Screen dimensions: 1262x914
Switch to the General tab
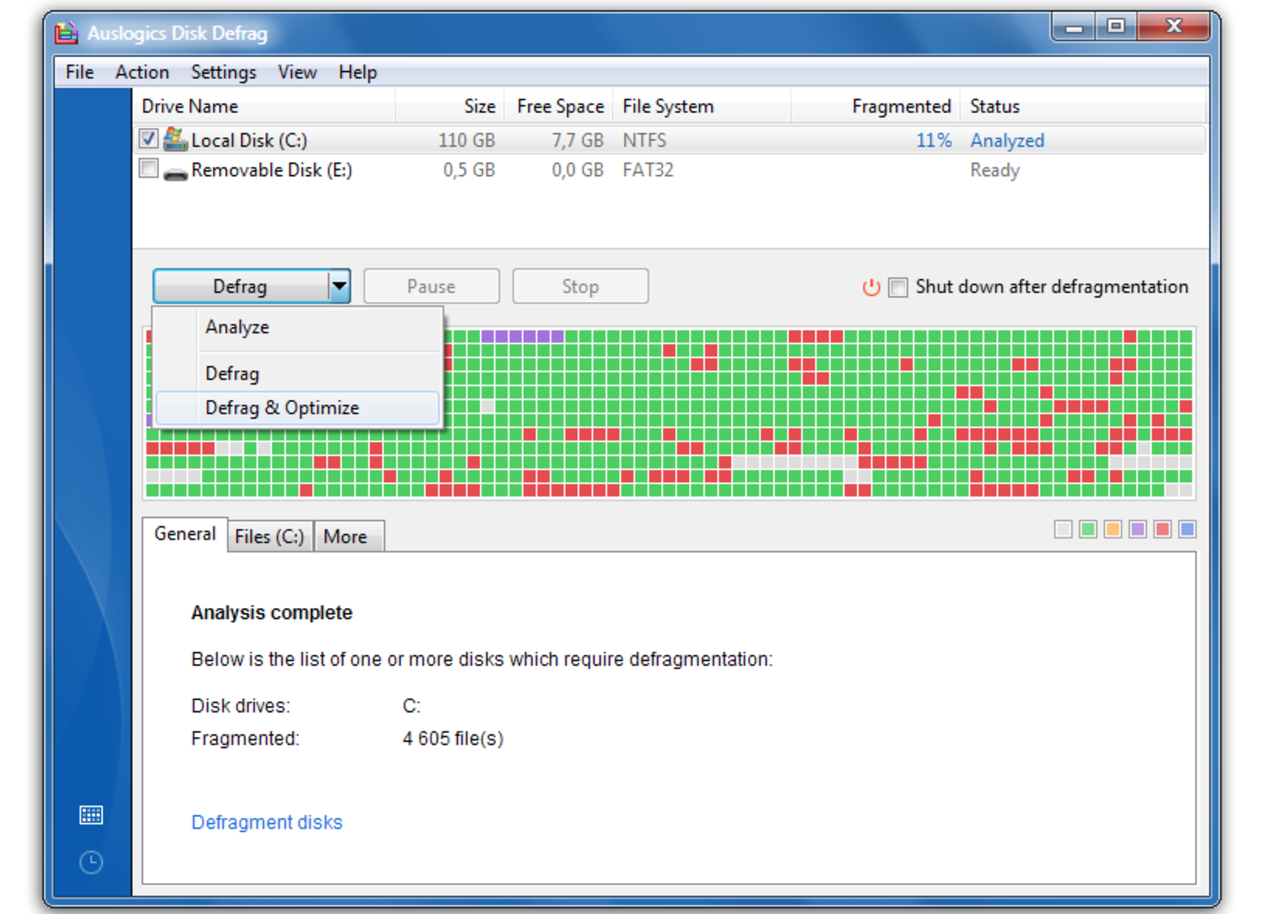point(184,534)
